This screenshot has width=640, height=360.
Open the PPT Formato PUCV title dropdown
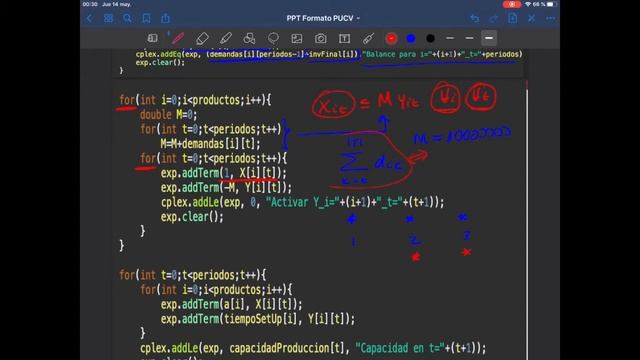click(323, 18)
